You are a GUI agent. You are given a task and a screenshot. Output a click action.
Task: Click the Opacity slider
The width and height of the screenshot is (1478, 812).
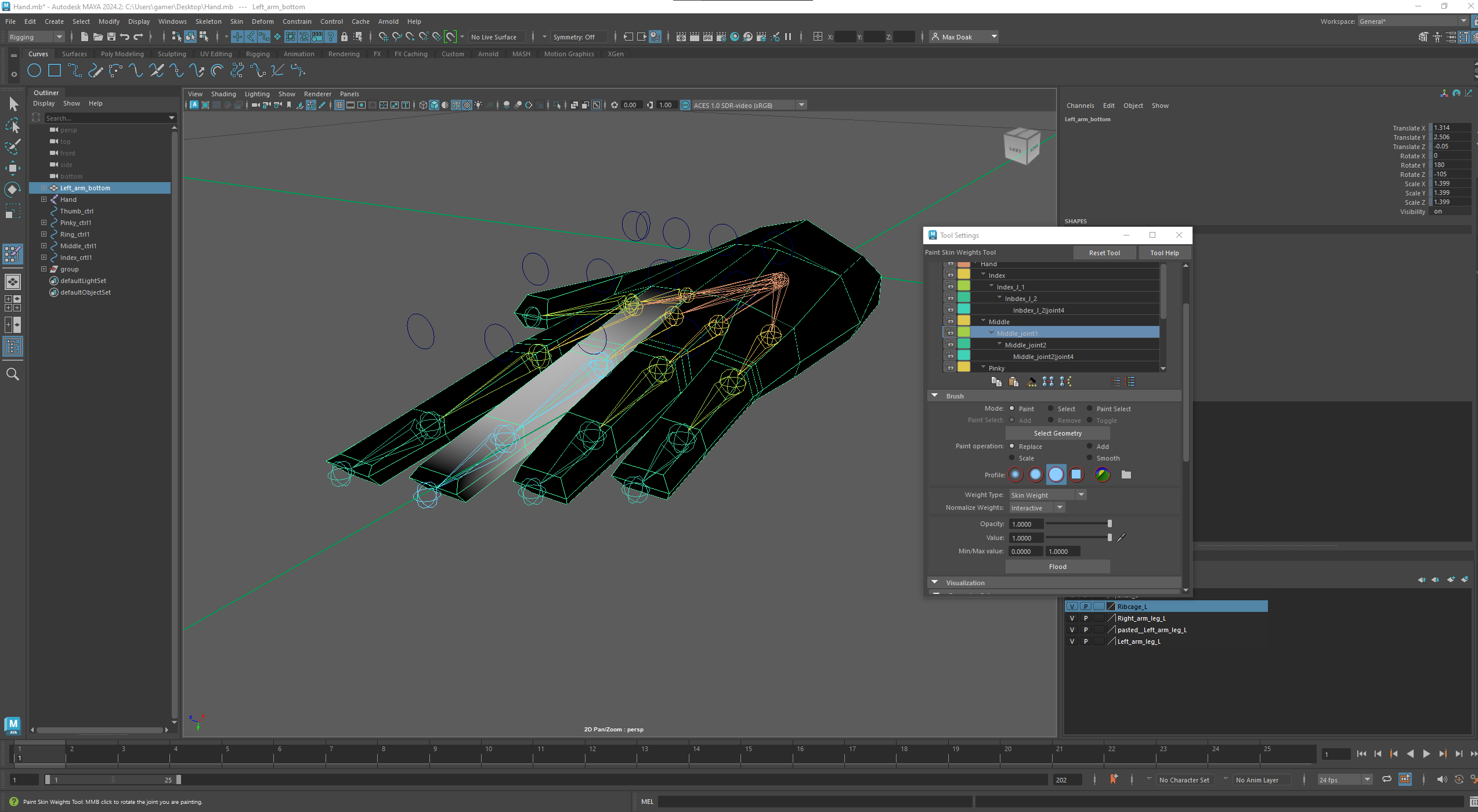pyautogui.click(x=1078, y=524)
